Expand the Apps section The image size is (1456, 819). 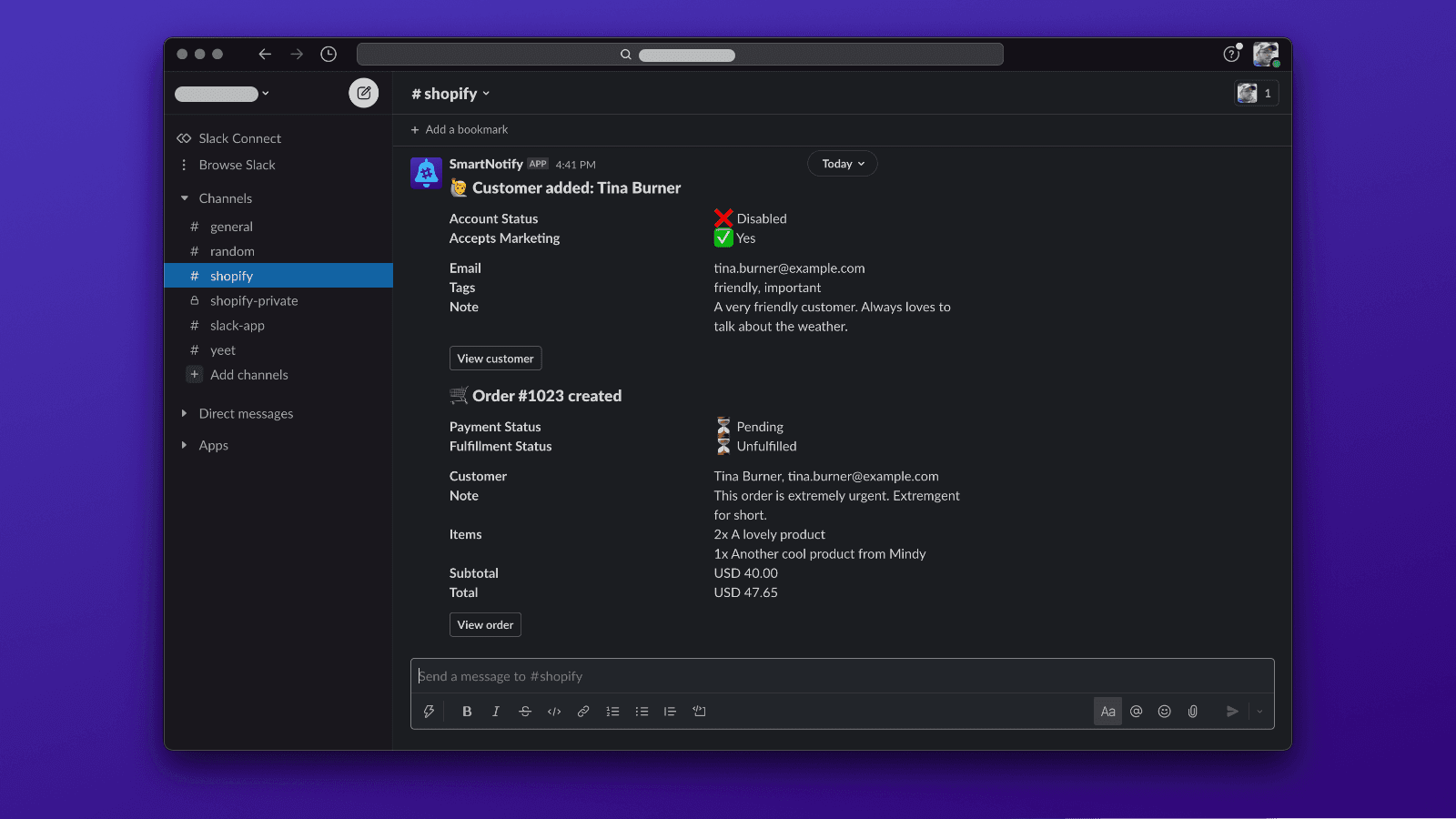tap(186, 445)
